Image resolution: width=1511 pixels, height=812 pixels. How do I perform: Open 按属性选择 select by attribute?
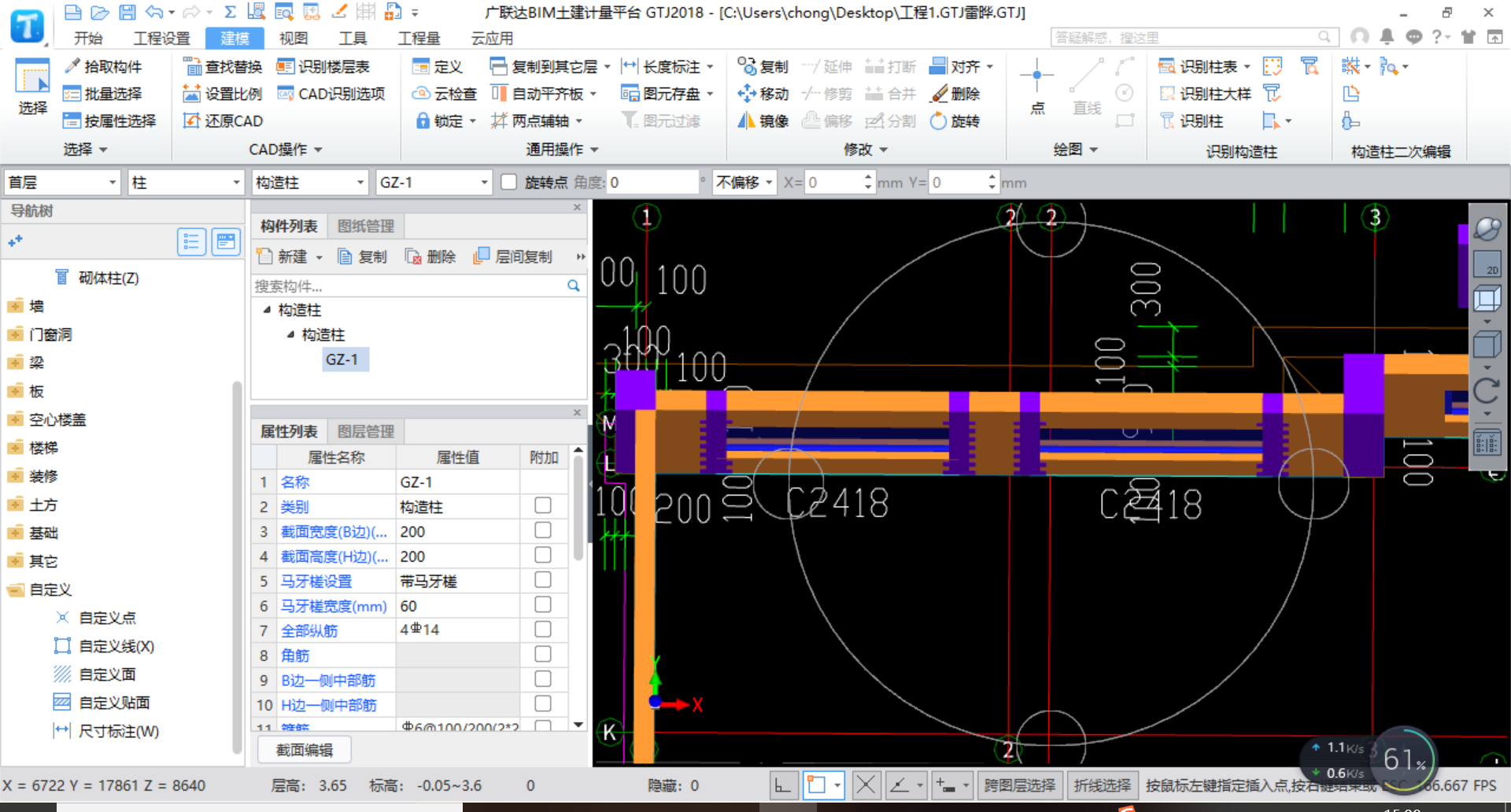109,120
